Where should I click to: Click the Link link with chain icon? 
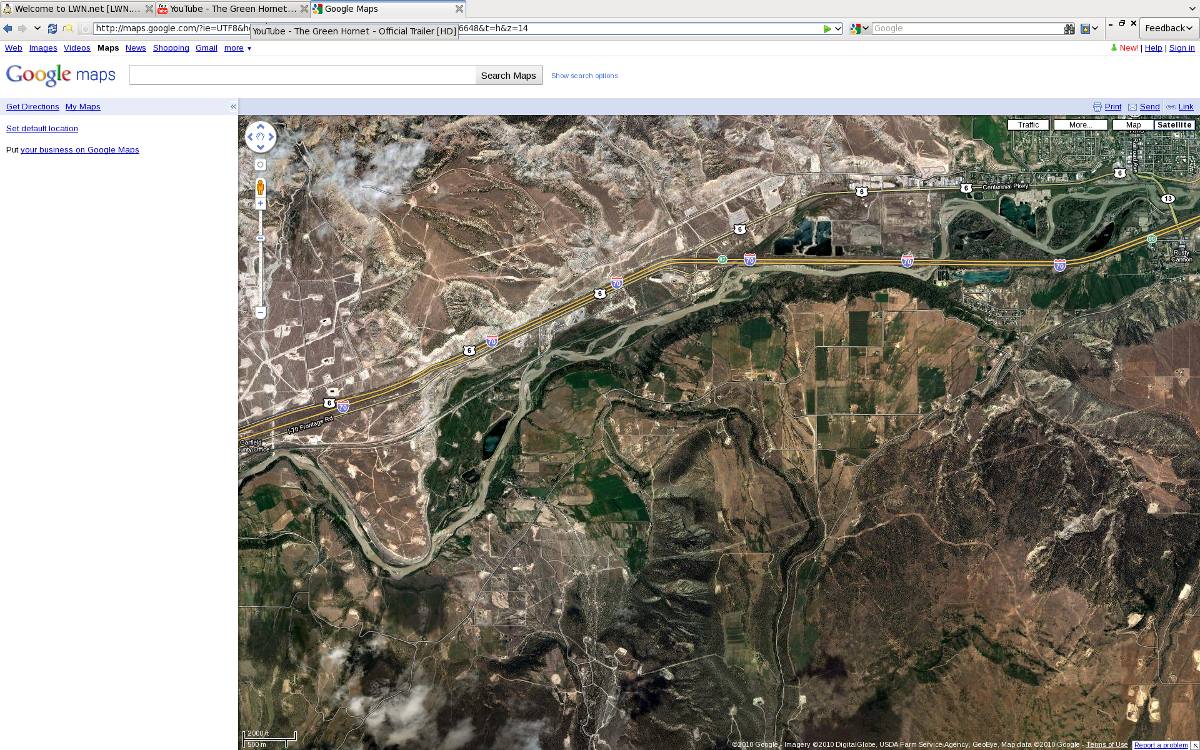pyautogui.click(x=1180, y=107)
